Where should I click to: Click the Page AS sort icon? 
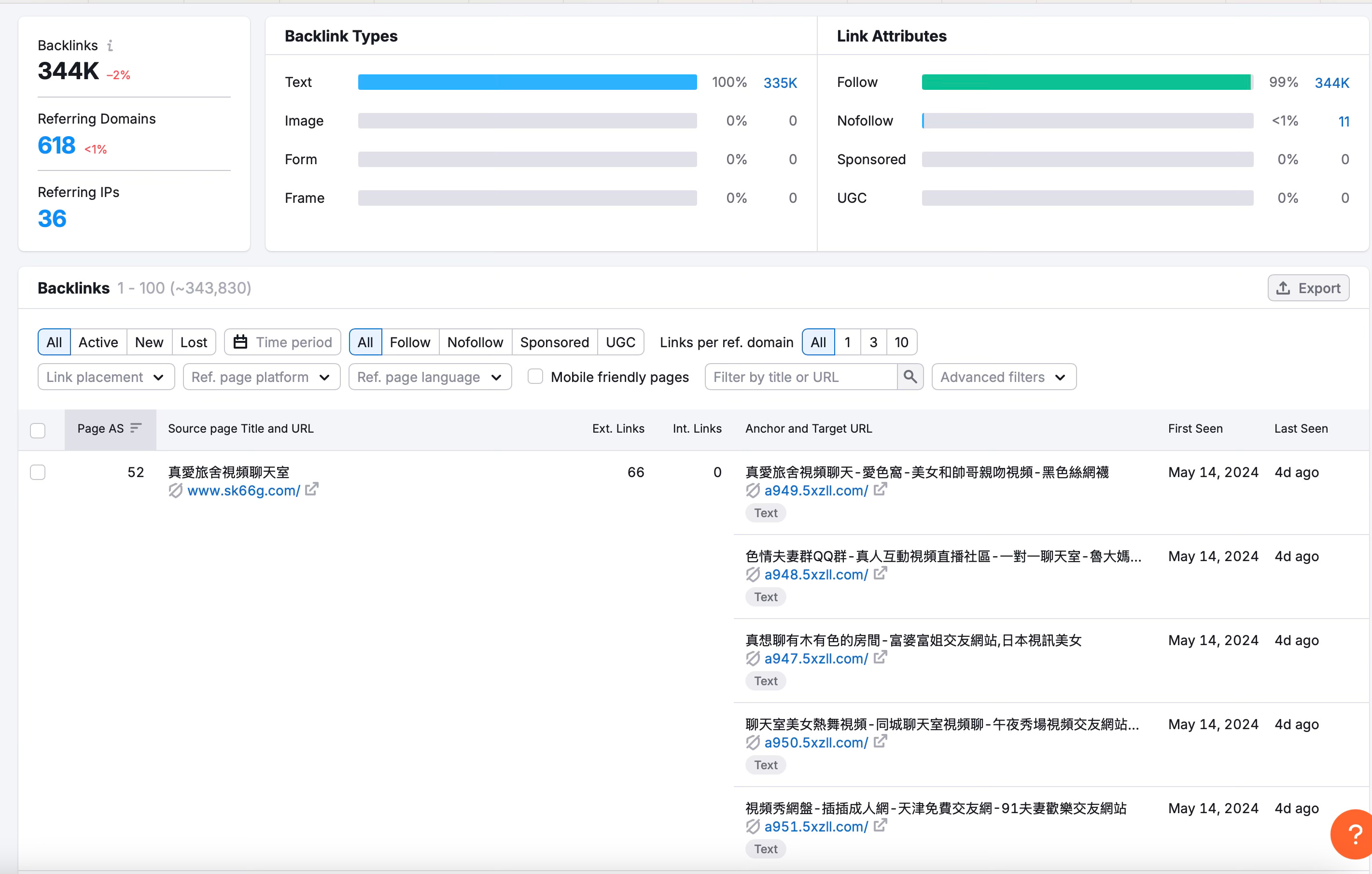136,428
